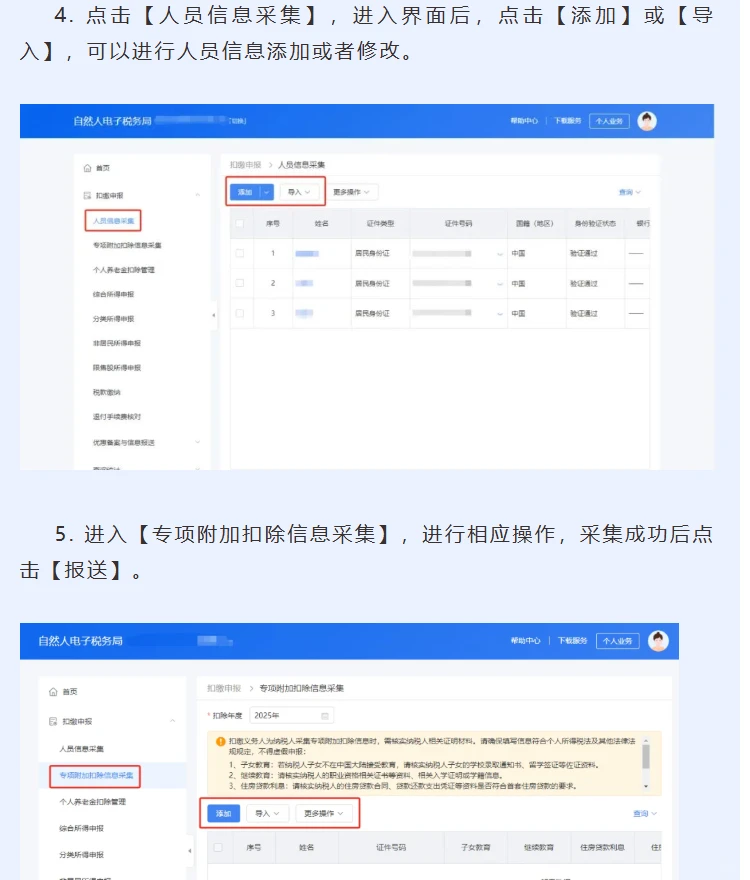The height and width of the screenshot is (880, 750).
Task: Open arrow beside 添加 in upper screenshot
Action: point(267,192)
